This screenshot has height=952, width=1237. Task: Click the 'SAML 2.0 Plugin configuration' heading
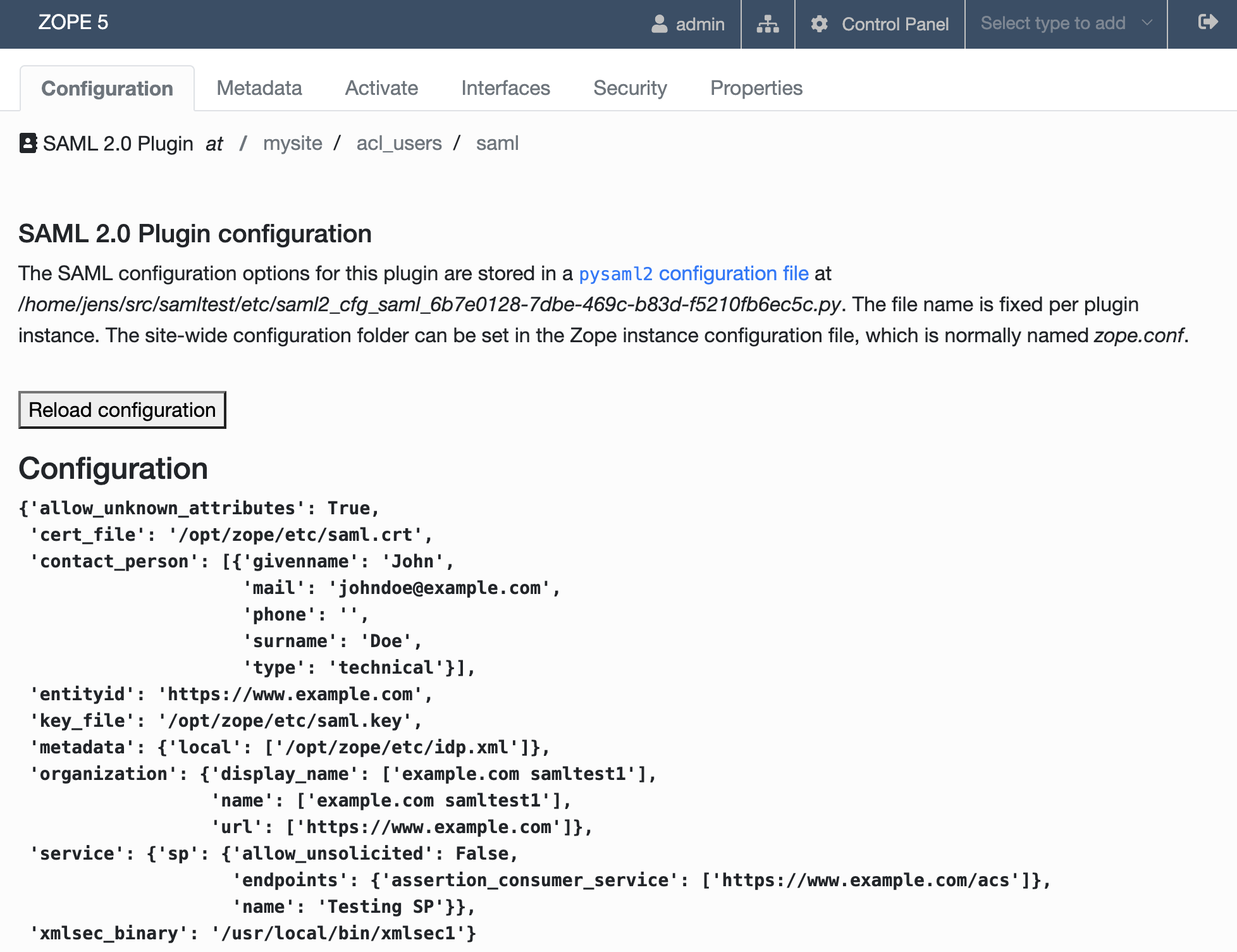click(x=195, y=234)
